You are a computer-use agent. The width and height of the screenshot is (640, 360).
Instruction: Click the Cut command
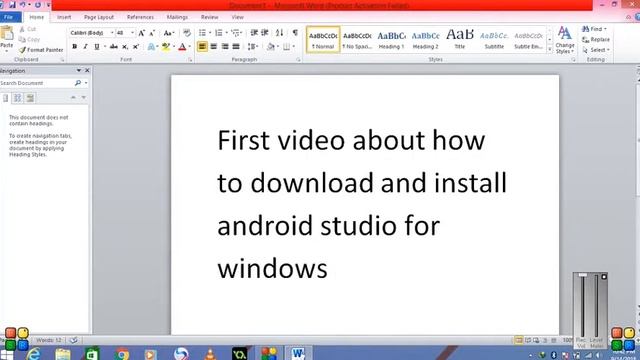point(28,29)
